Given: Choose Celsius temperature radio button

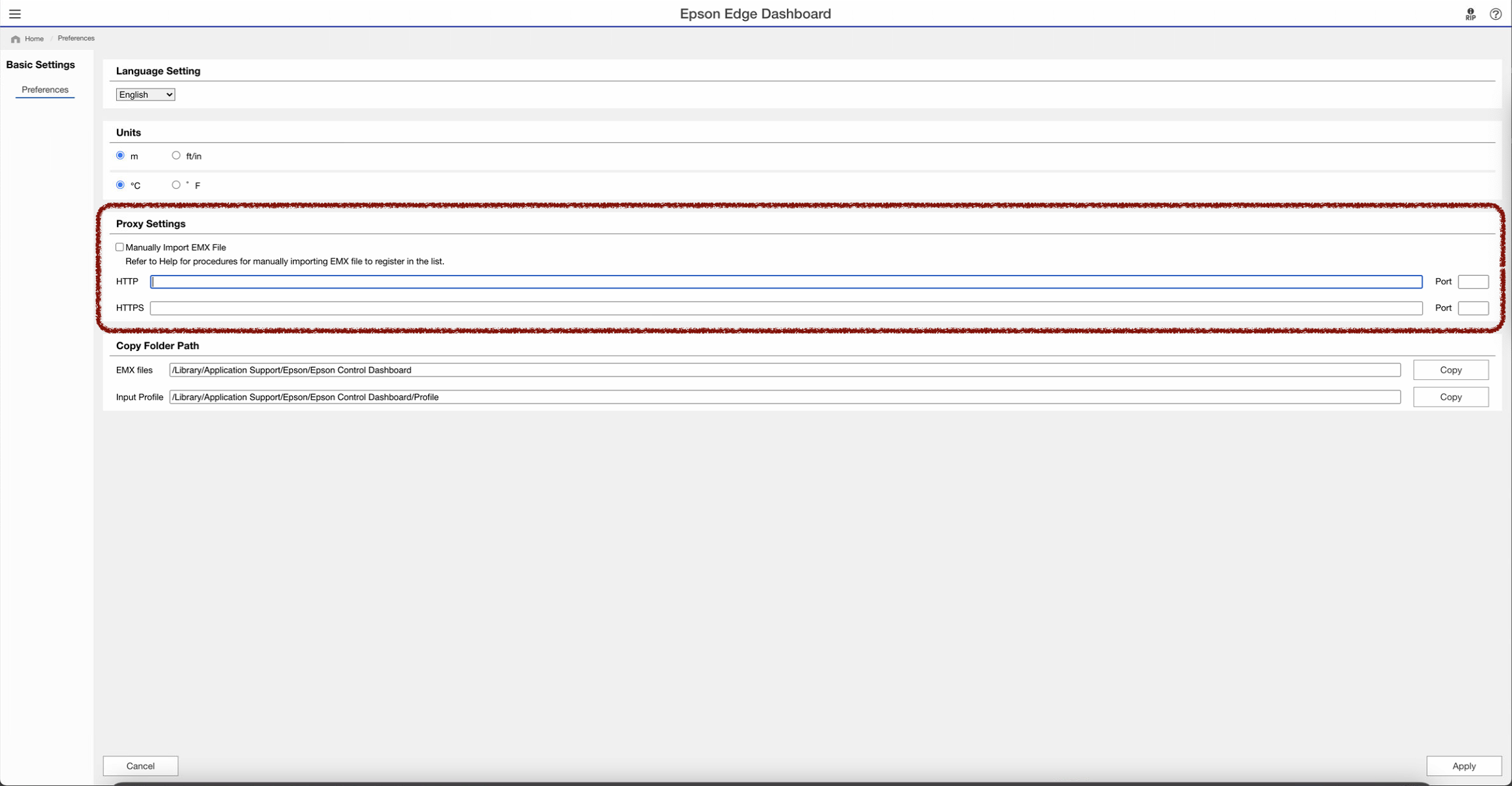Looking at the screenshot, I should [x=120, y=185].
